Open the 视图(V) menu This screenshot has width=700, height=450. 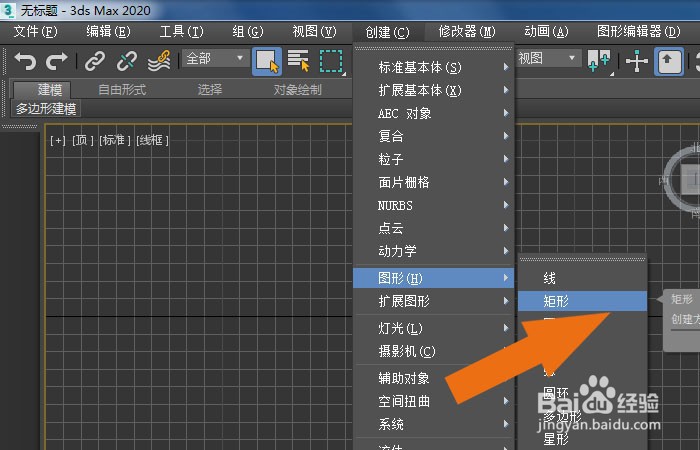314,32
